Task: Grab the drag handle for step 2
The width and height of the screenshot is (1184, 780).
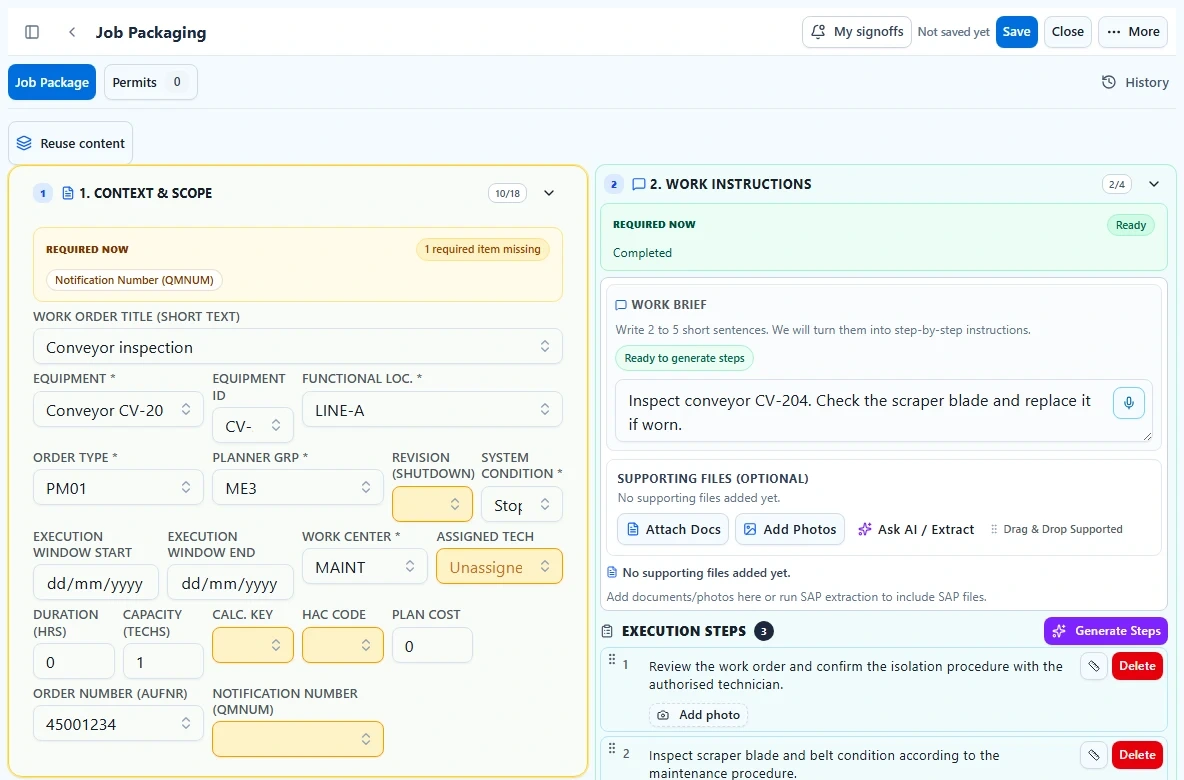Action: pos(612,749)
